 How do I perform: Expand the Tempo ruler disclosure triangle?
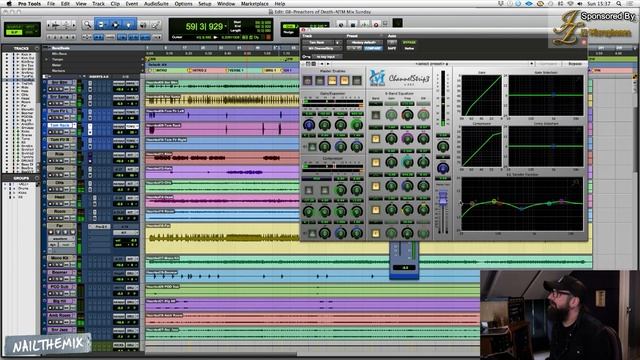click(47, 59)
